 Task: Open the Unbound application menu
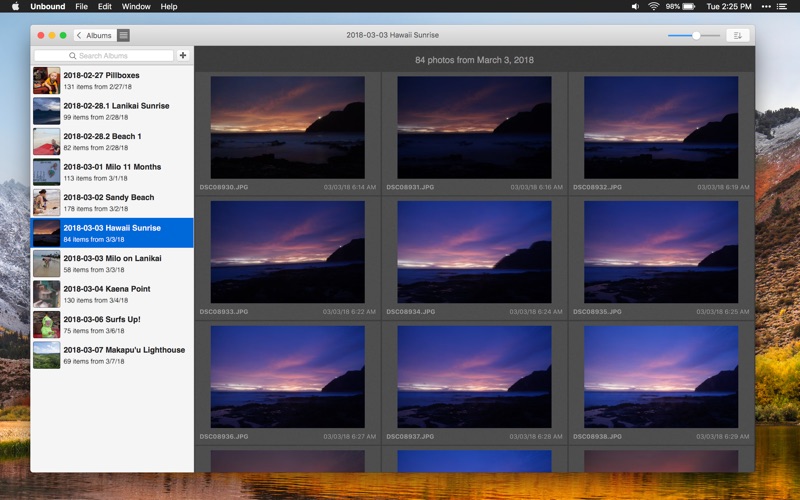(x=47, y=6)
